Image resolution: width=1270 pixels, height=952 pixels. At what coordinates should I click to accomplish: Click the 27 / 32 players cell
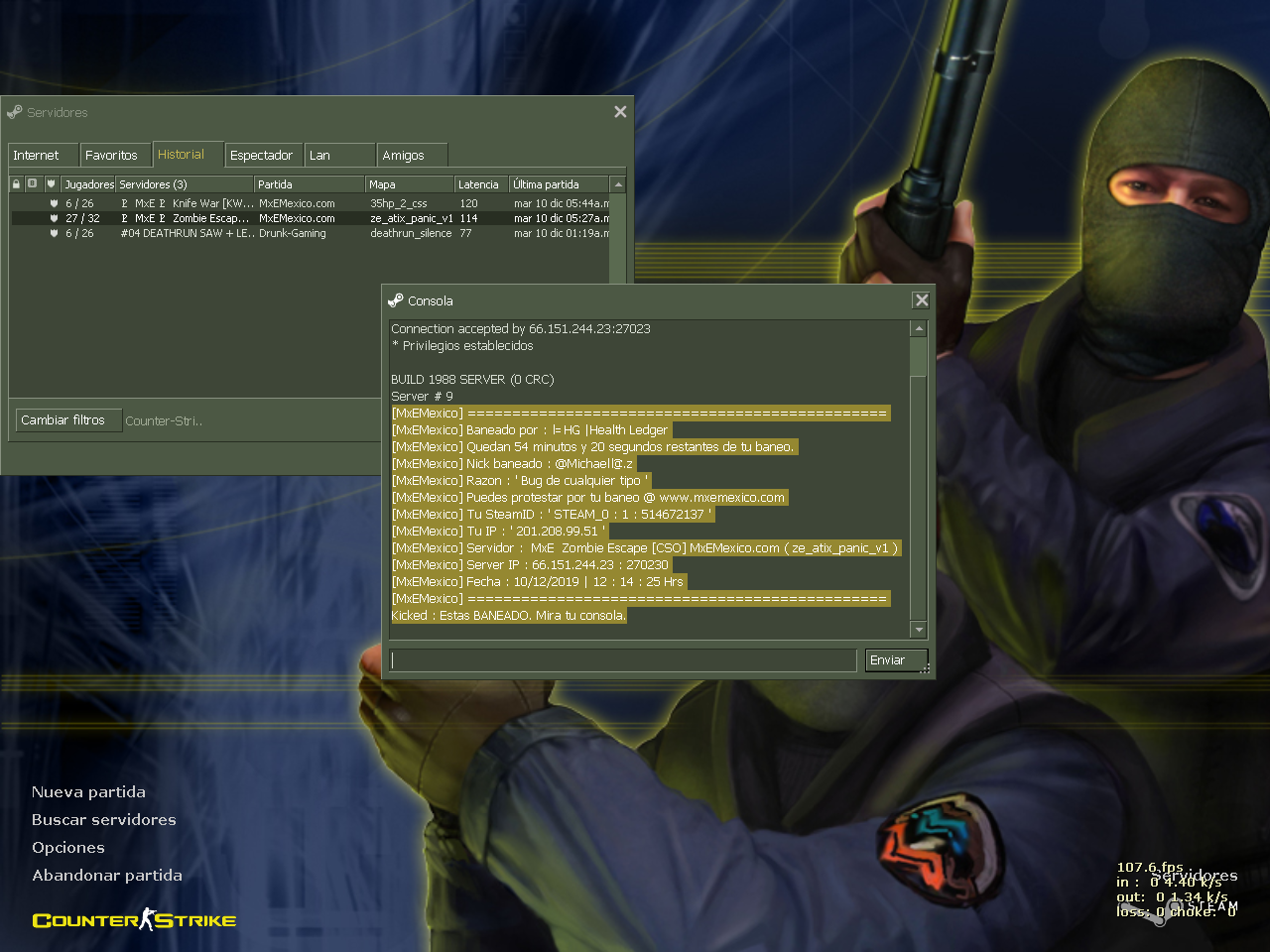tap(82, 218)
